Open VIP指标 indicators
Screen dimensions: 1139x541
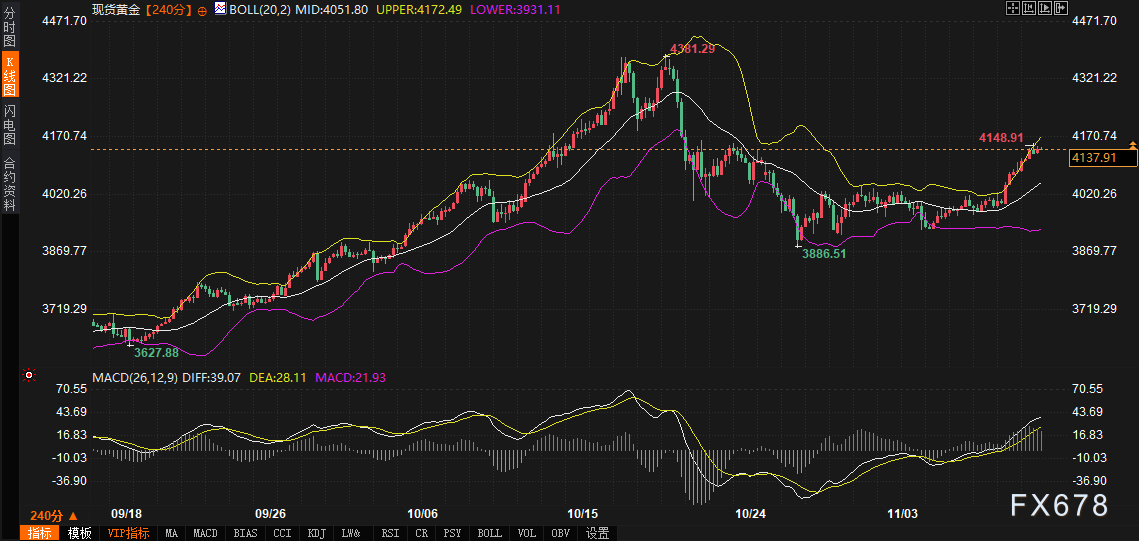coord(128,533)
